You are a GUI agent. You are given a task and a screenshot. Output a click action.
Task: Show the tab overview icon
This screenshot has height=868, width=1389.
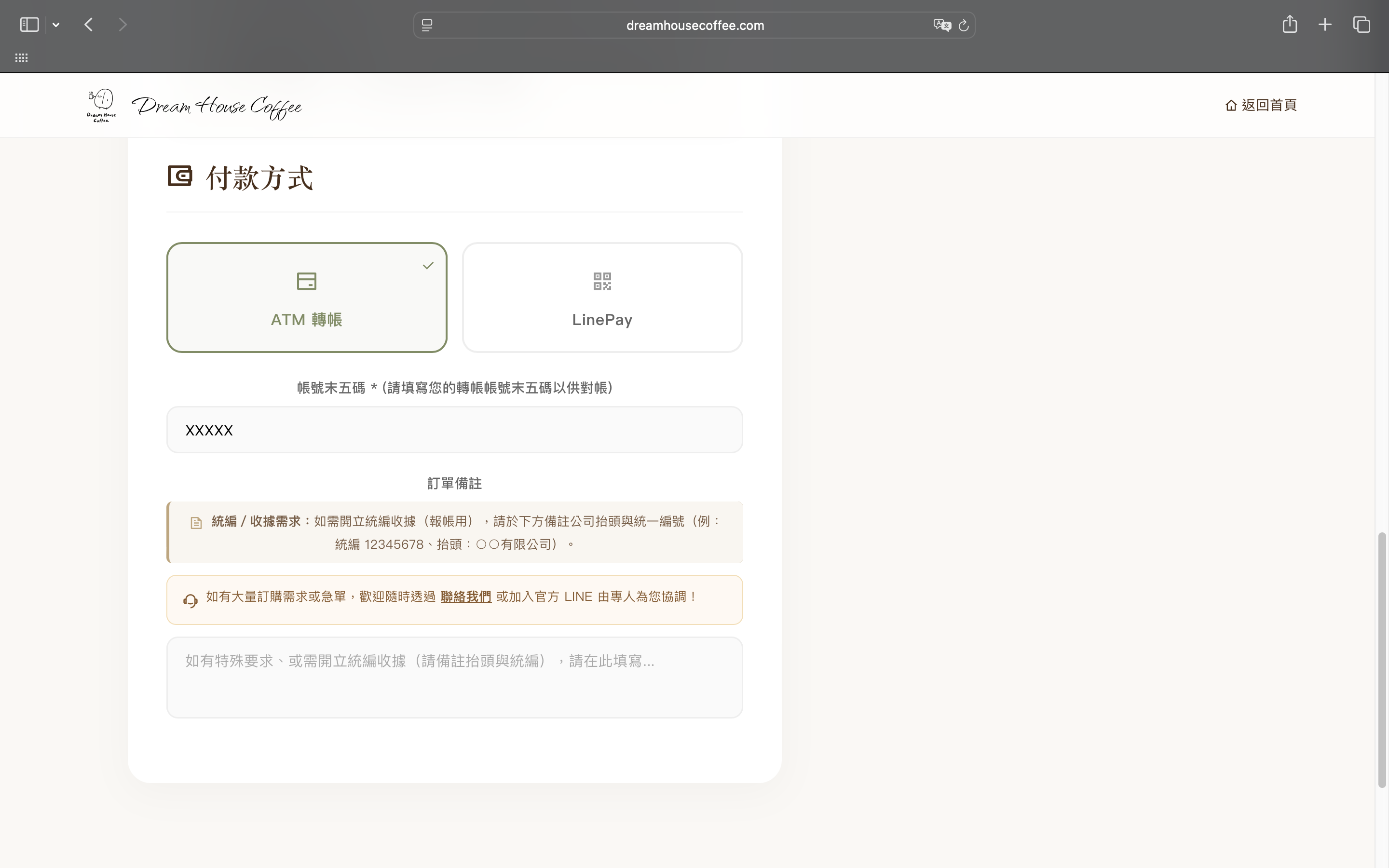[x=1362, y=25]
